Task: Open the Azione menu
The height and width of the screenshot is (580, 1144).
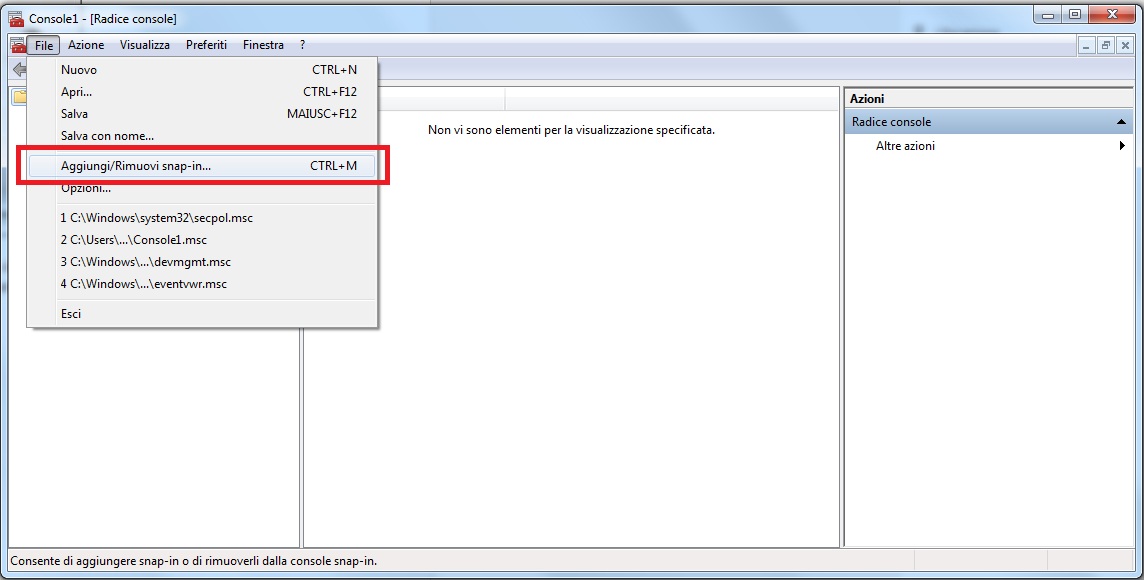Action: point(86,45)
